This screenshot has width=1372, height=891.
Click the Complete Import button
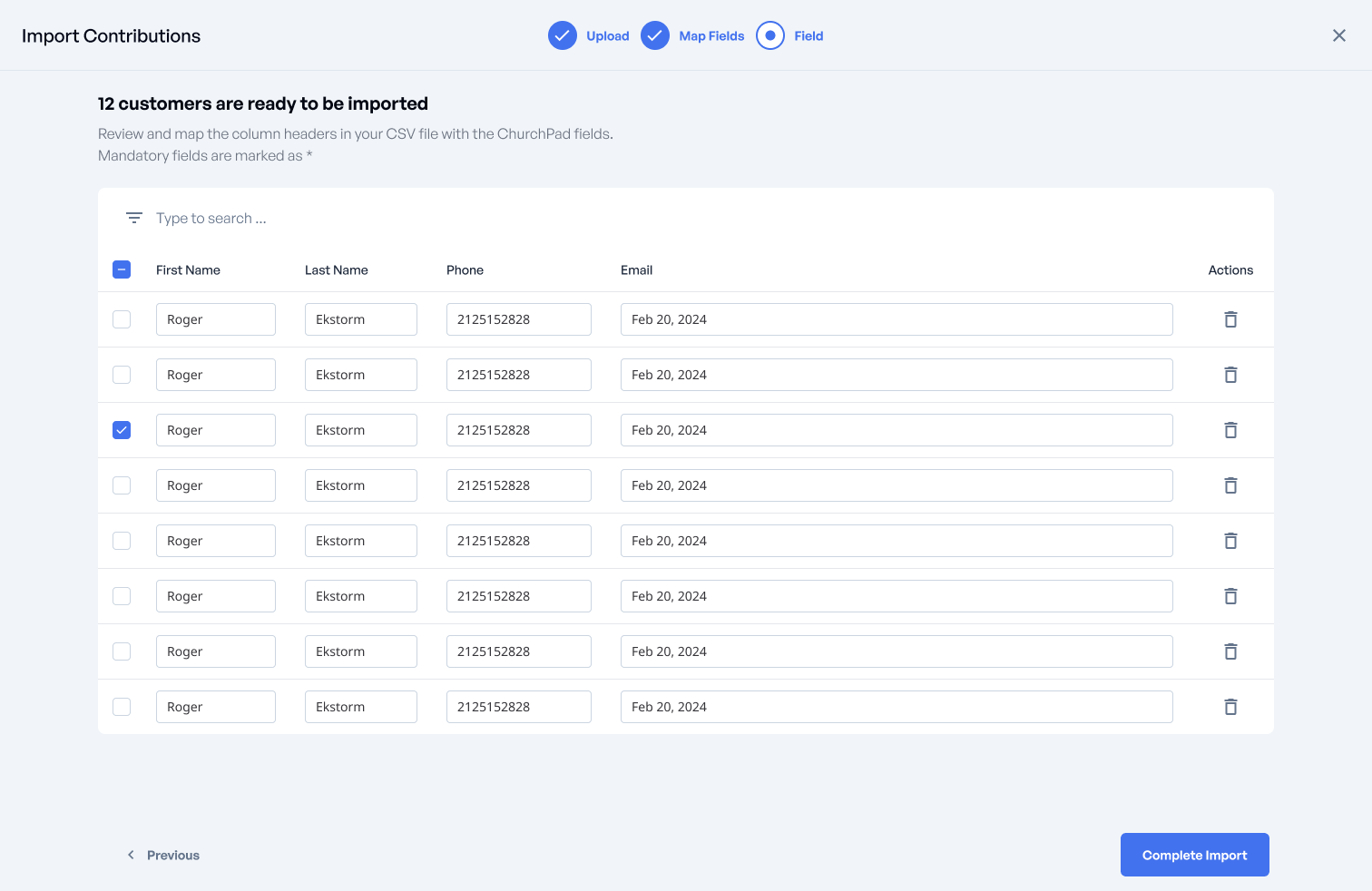[1194, 855]
